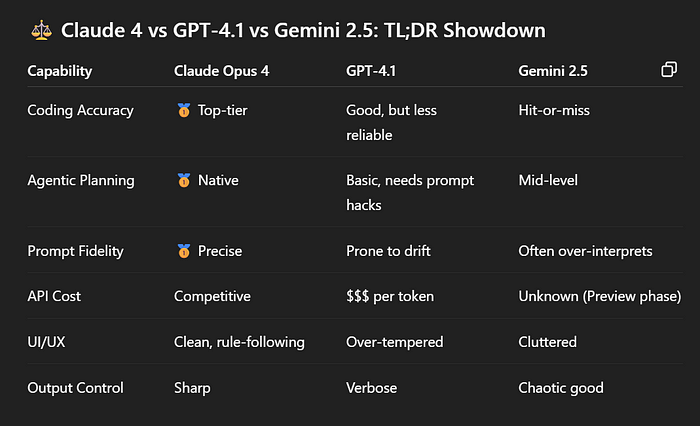Click the 'Clean, rule-following' cell
Image resolution: width=700 pixels, height=426 pixels.
(239, 342)
